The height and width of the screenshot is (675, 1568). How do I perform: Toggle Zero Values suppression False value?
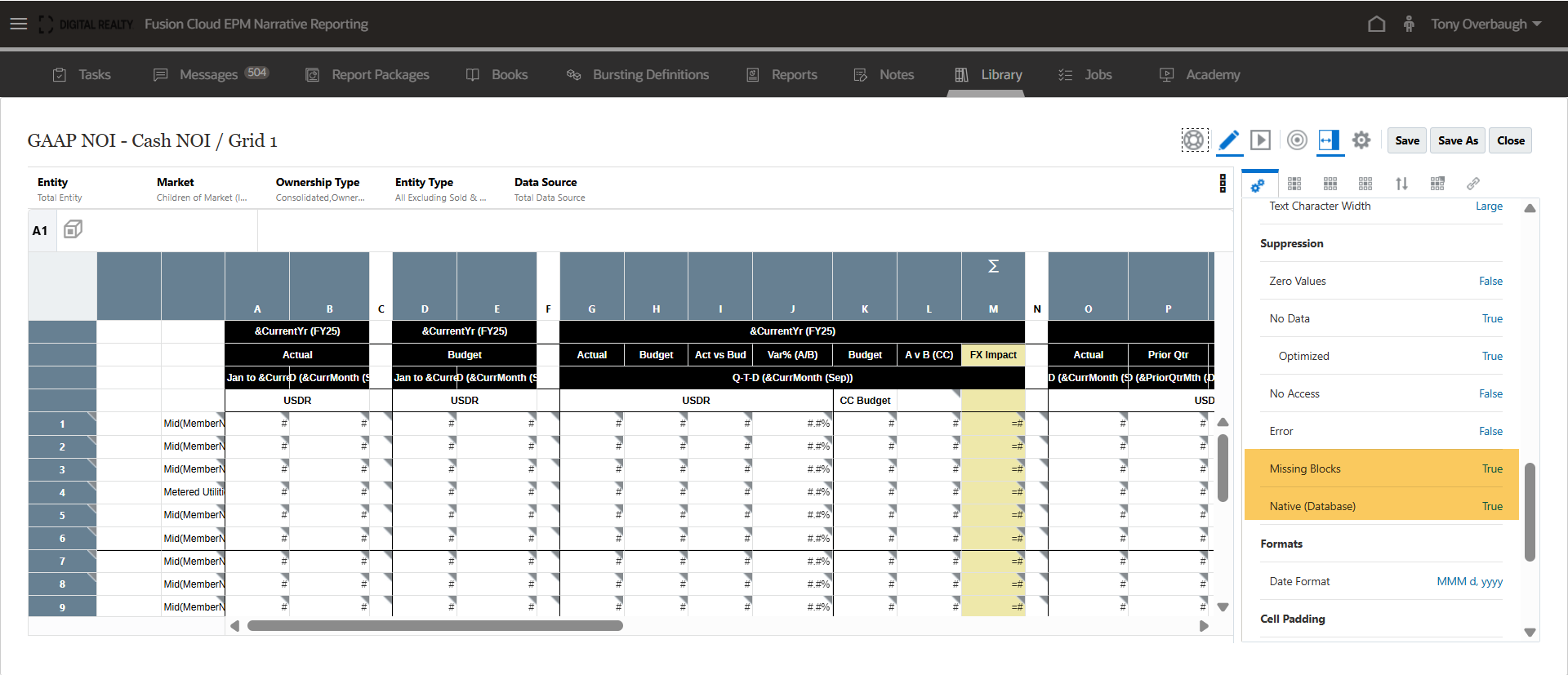tap(1490, 281)
